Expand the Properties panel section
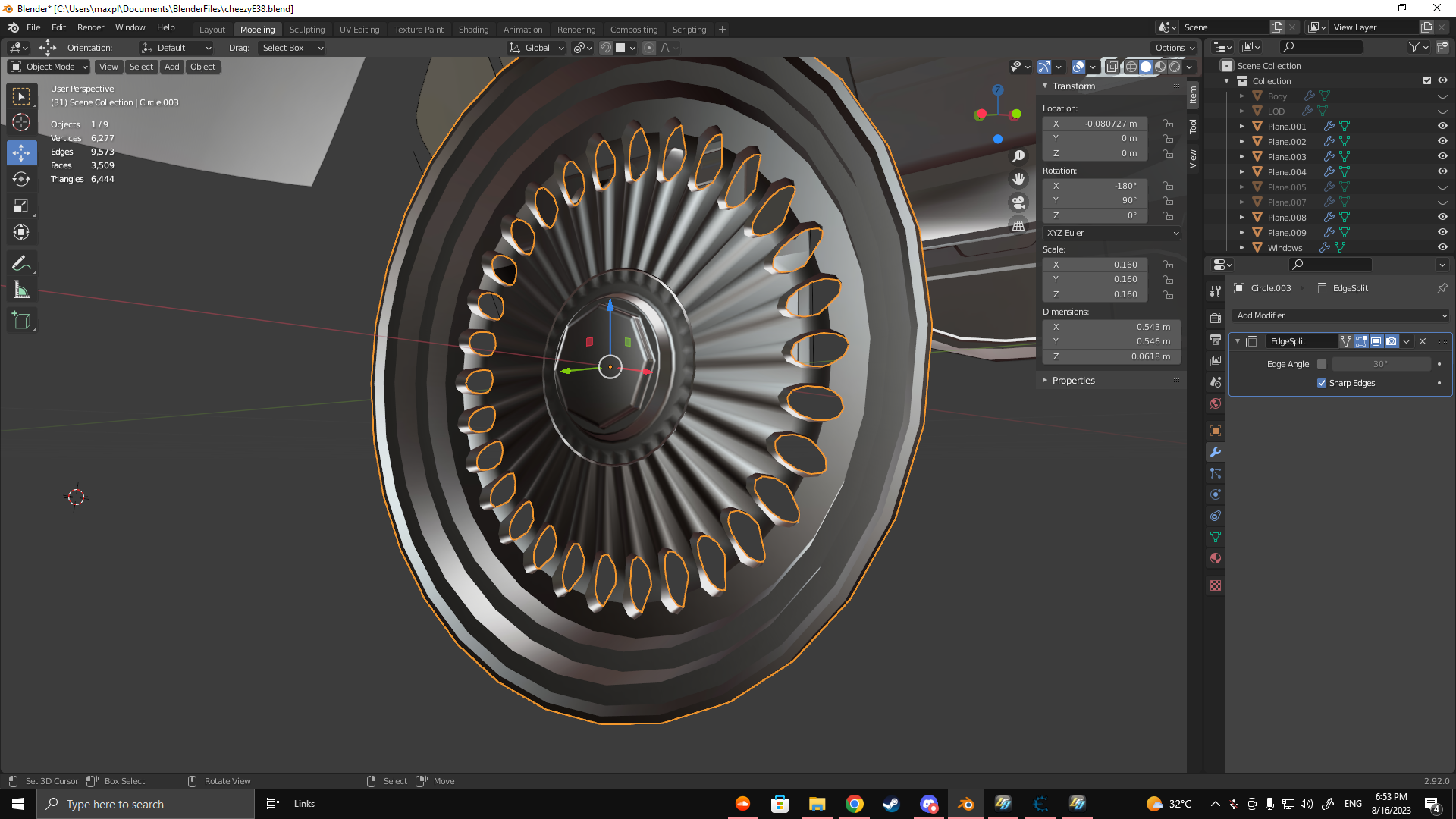1456x819 pixels. (1073, 381)
